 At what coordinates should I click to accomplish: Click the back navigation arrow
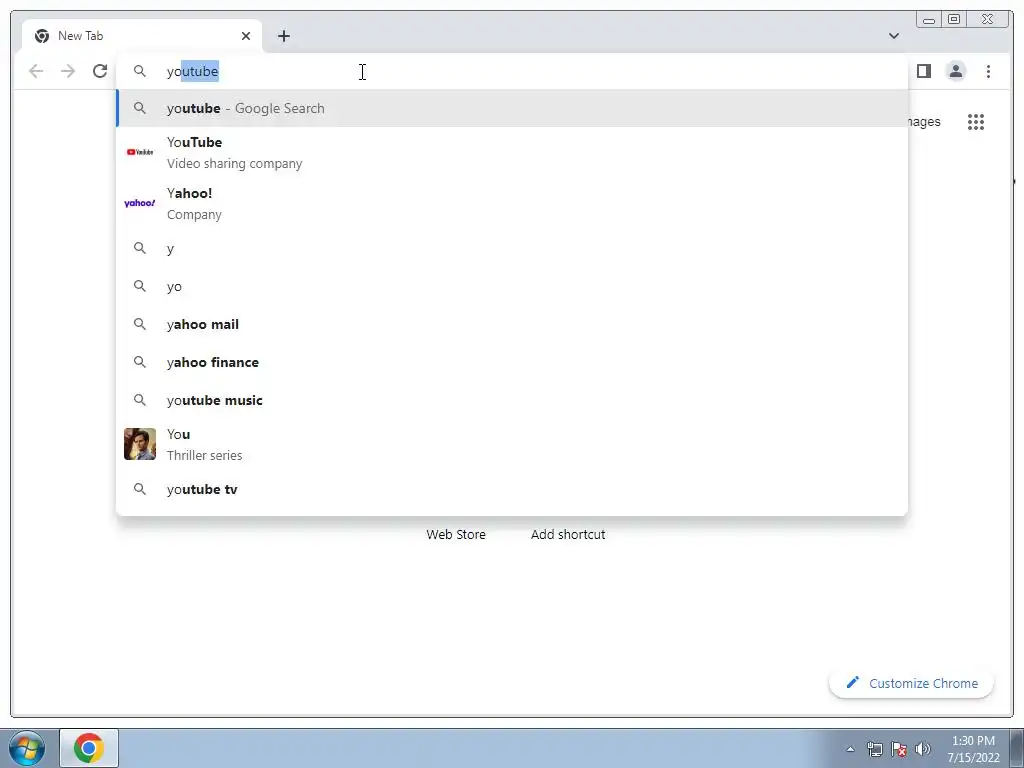36,71
